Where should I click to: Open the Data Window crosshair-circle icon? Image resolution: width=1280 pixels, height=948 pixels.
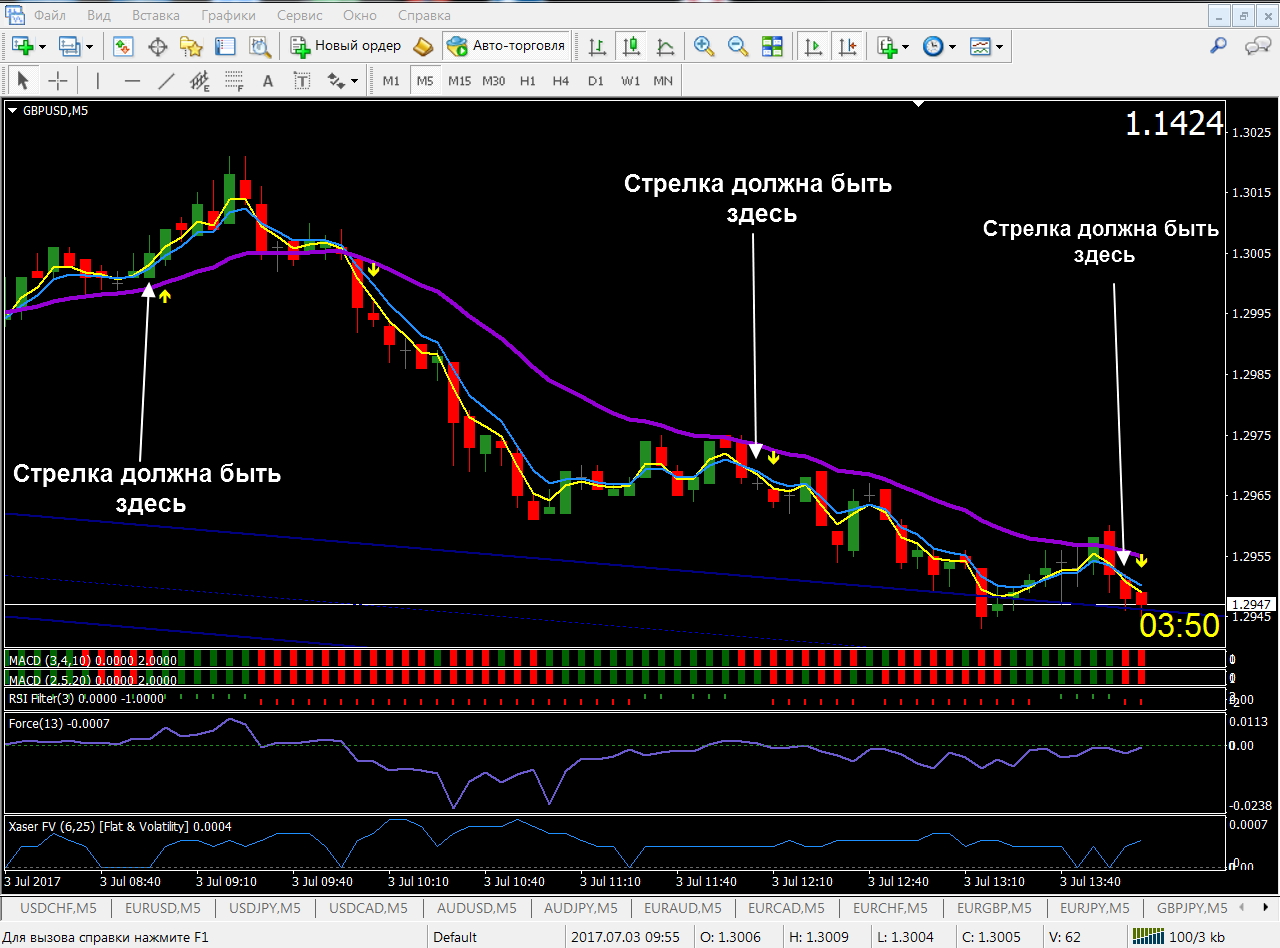[x=158, y=46]
